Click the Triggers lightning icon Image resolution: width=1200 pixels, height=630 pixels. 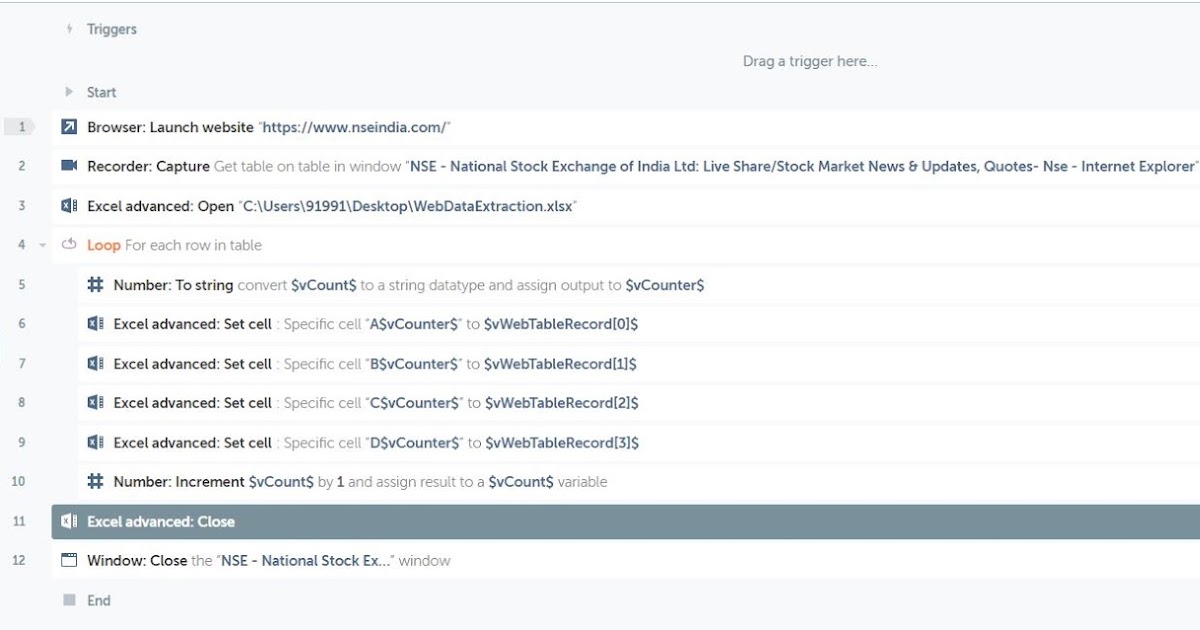click(x=69, y=29)
